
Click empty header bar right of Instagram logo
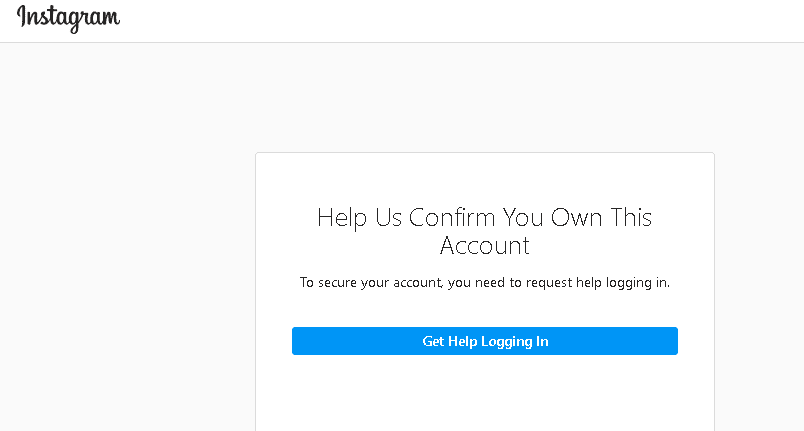(x=450, y=20)
